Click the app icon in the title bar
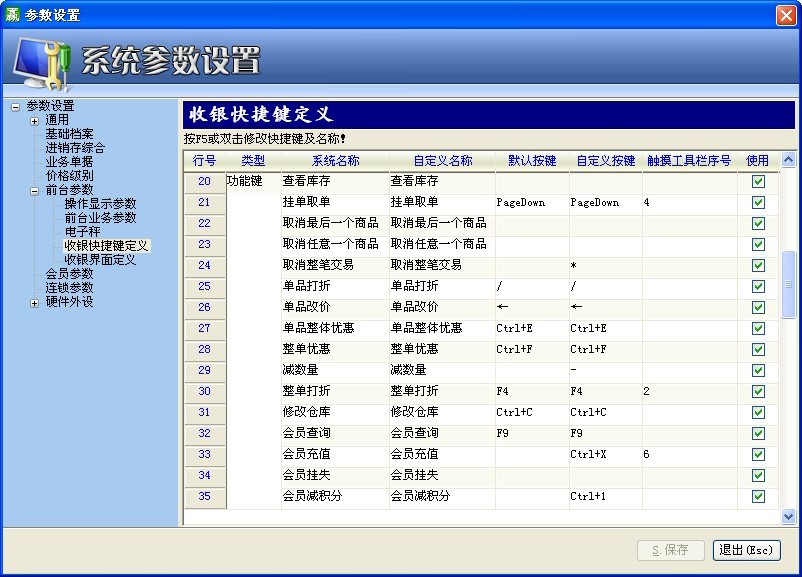The image size is (802, 577). pyautogui.click(x=12, y=14)
